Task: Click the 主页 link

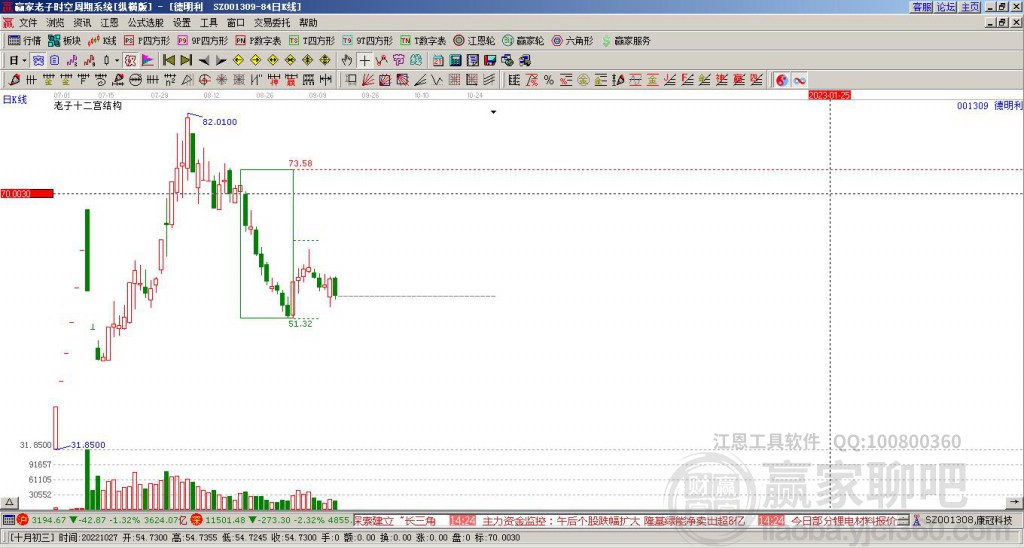Action: pos(970,7)
